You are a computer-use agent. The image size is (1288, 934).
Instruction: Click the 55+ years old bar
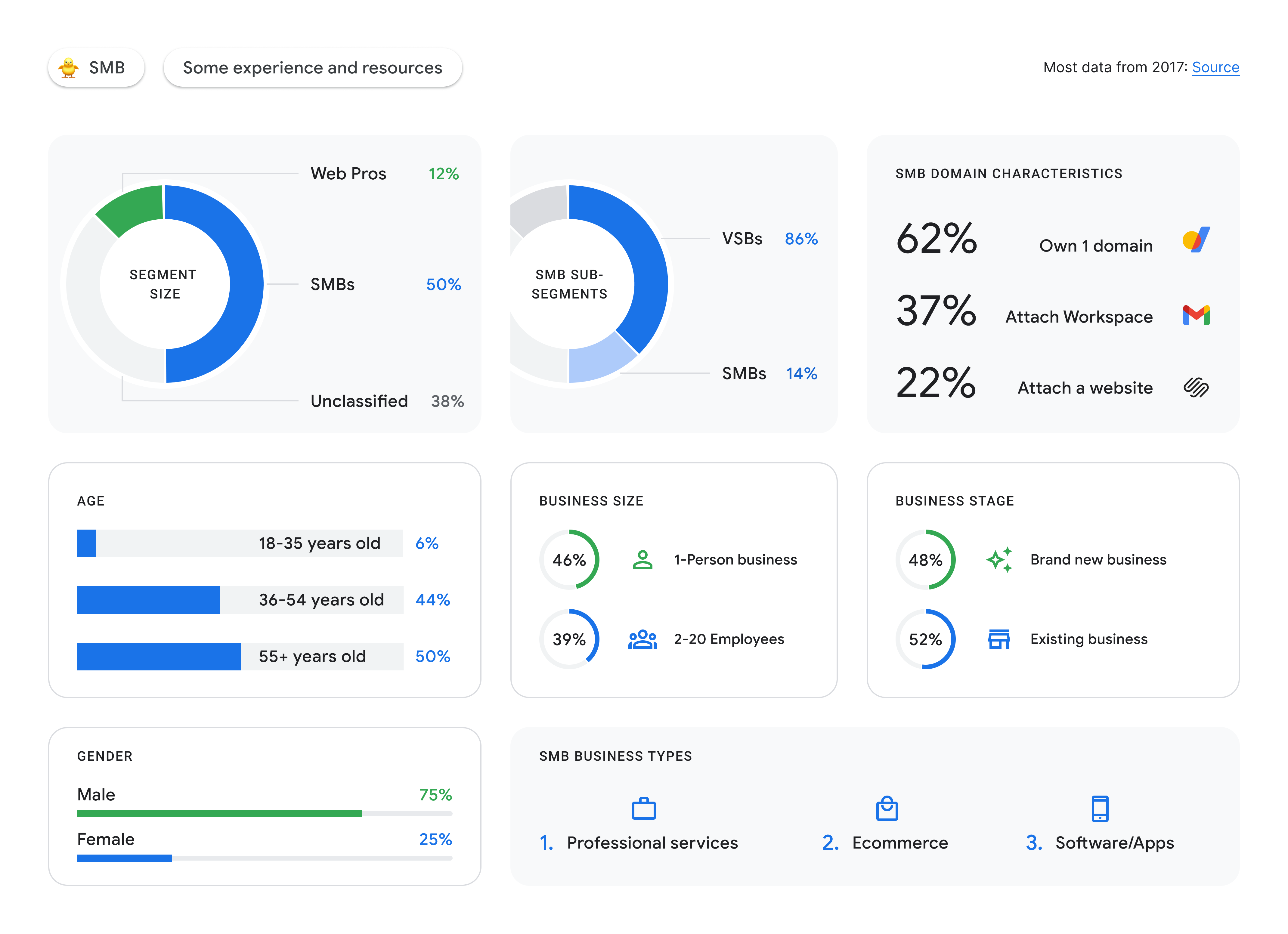240,656
